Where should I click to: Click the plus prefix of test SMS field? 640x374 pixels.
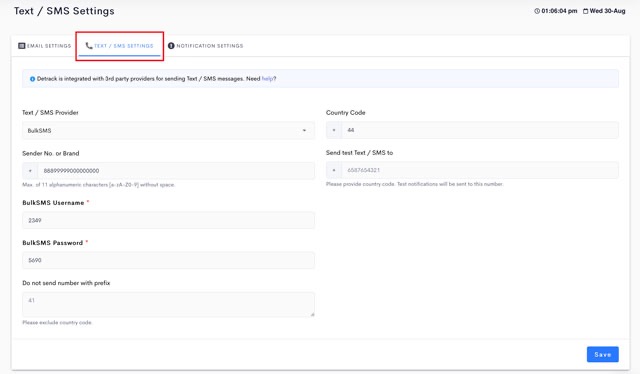point(334,170)
